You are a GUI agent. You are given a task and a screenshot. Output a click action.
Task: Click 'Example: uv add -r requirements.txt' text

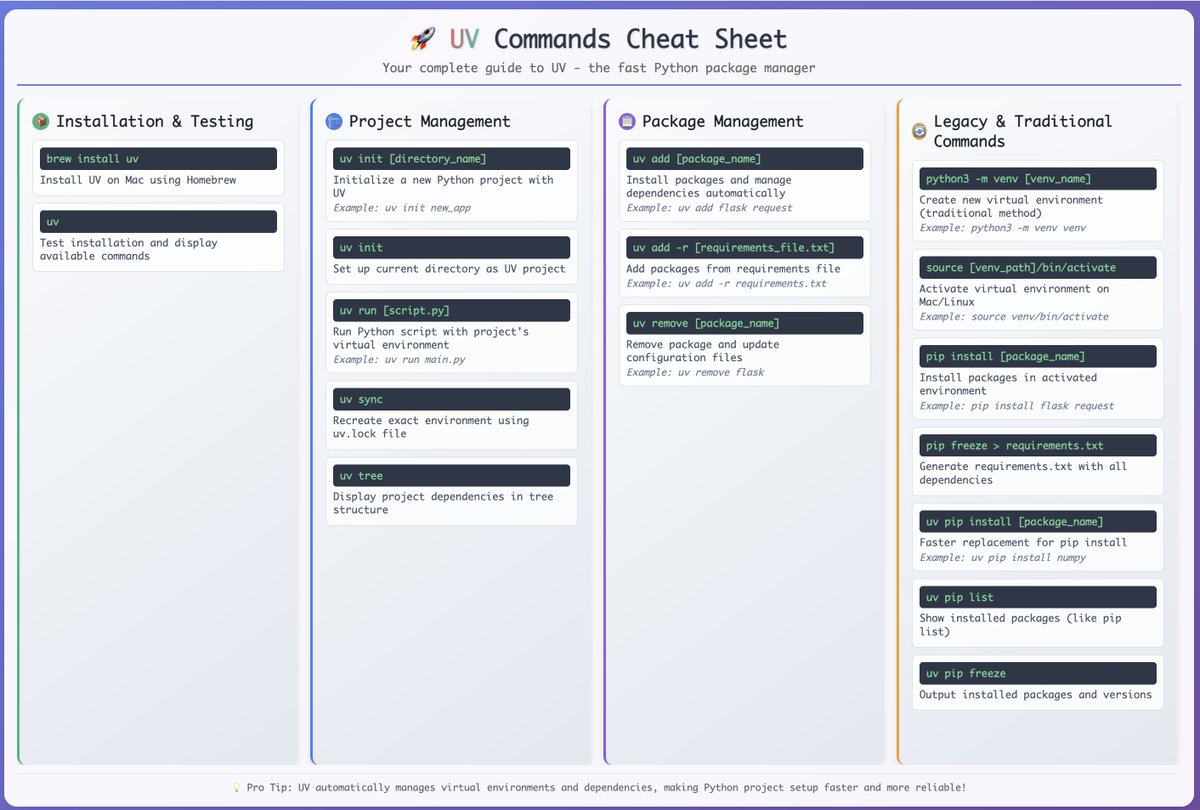pos(726,283)
